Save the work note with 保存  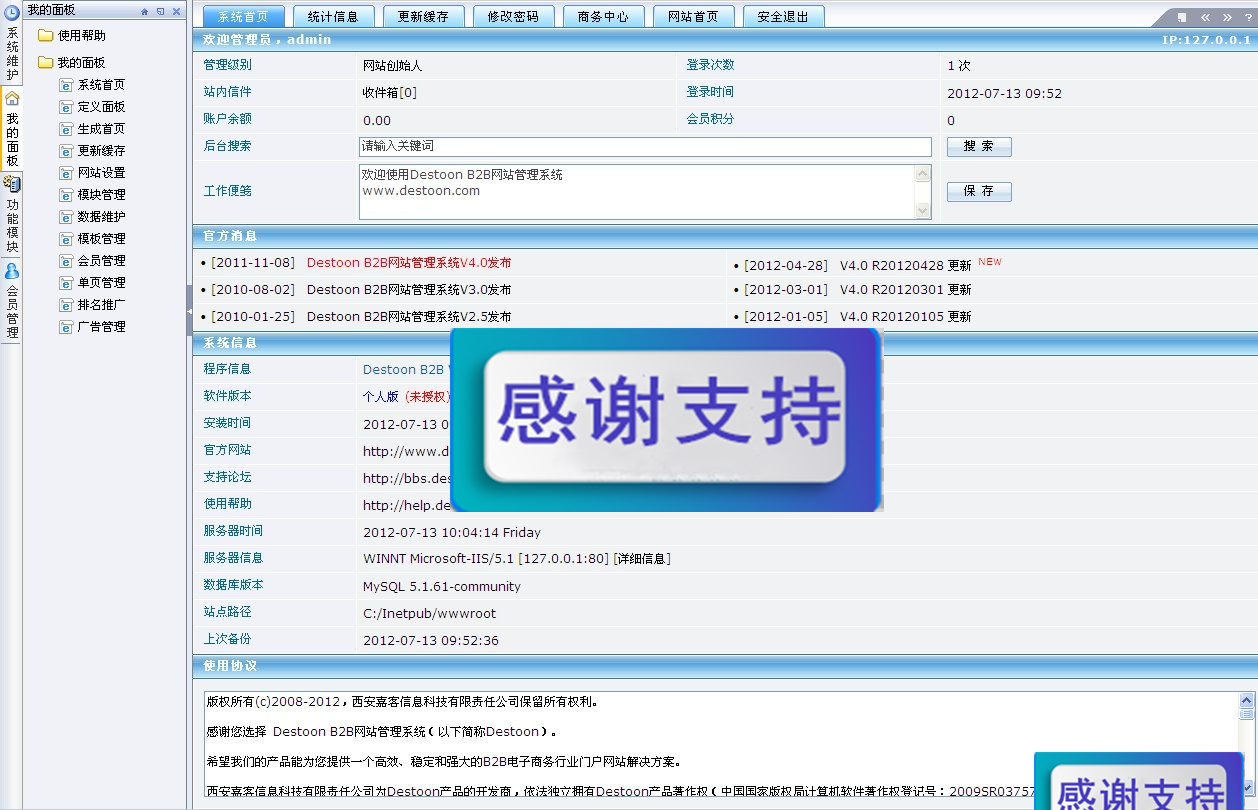(979, 192)
